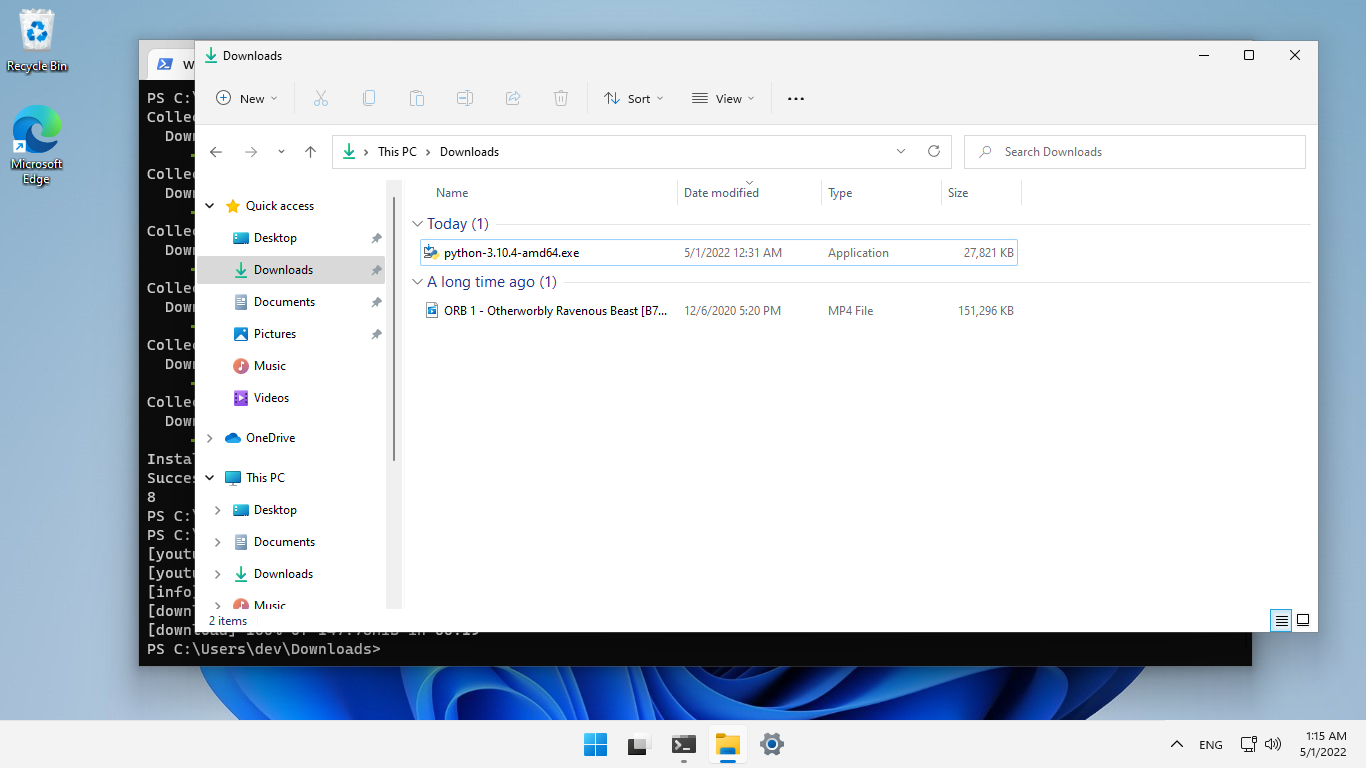Open the See more ellipsis menu
This screenshot has height=768, width=1366.
[796, 98]
